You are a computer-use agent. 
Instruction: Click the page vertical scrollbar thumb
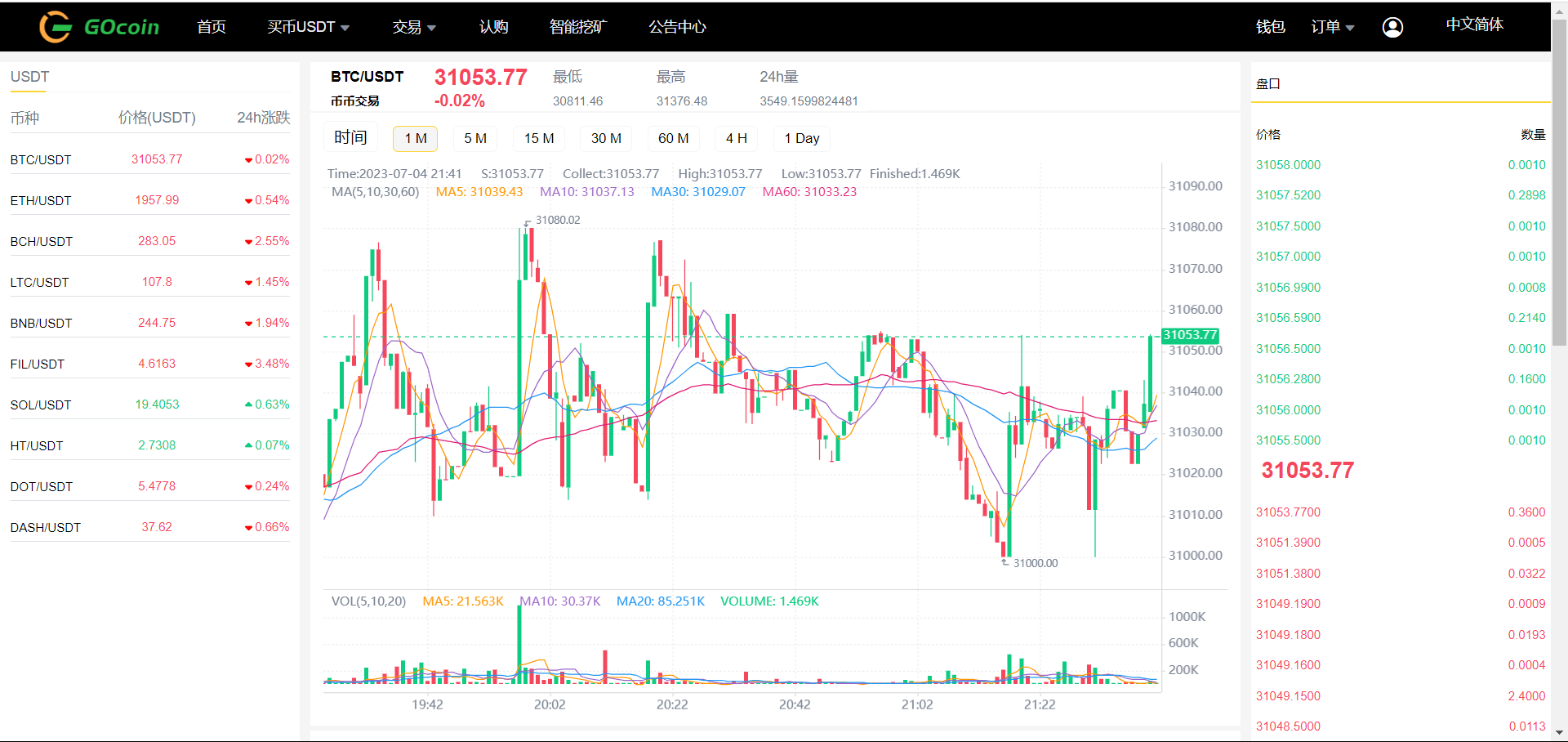1559,180
